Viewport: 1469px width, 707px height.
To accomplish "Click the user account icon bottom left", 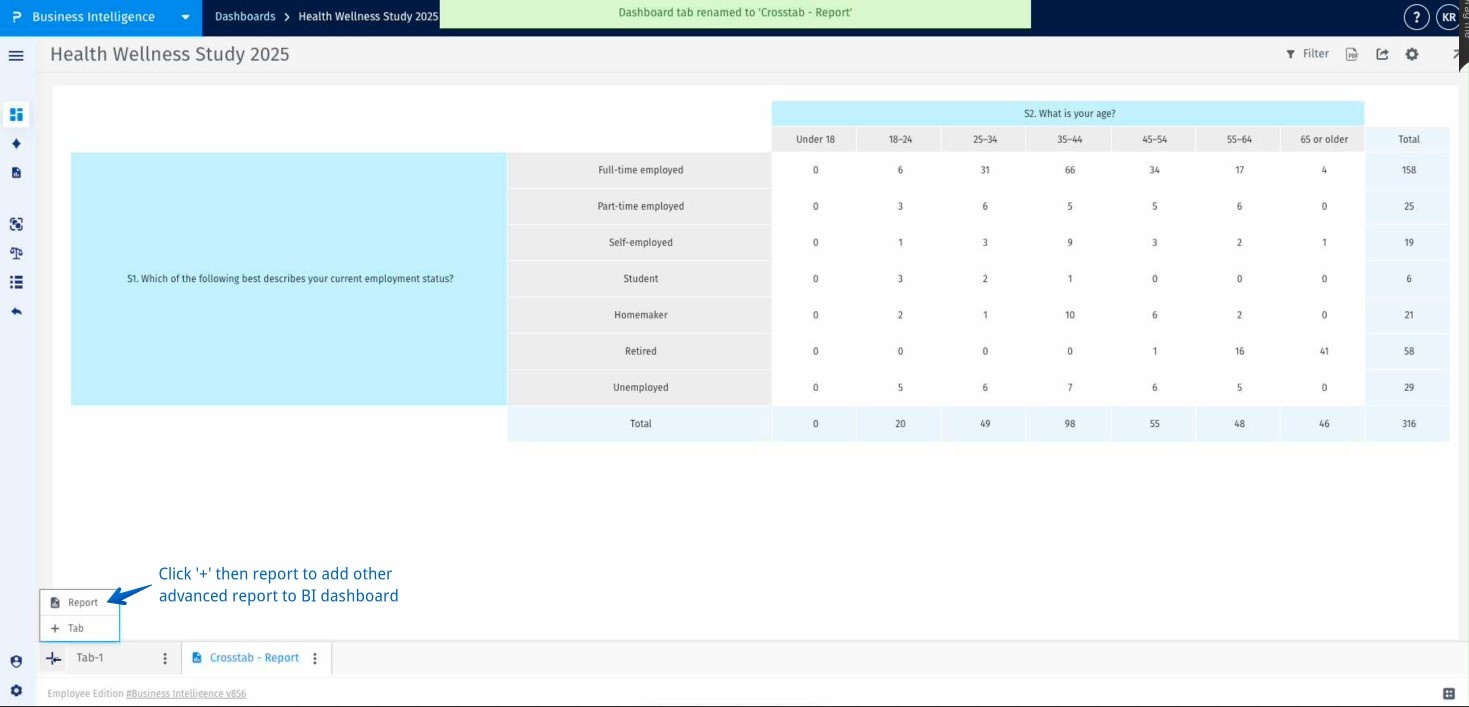I will [x=15, y=661].
